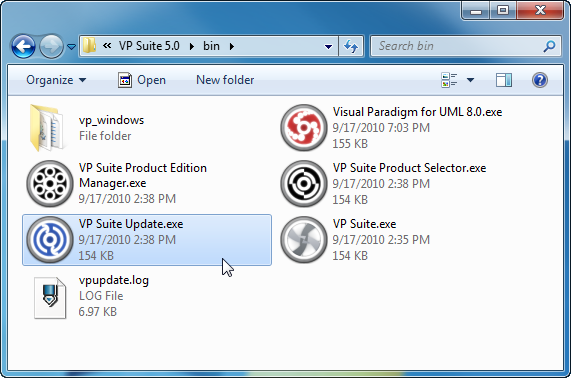Screen dimensions: 571x378
Task: Select the Visual Paradigm for UML 8.0.exe name
Action: (417, 112)
